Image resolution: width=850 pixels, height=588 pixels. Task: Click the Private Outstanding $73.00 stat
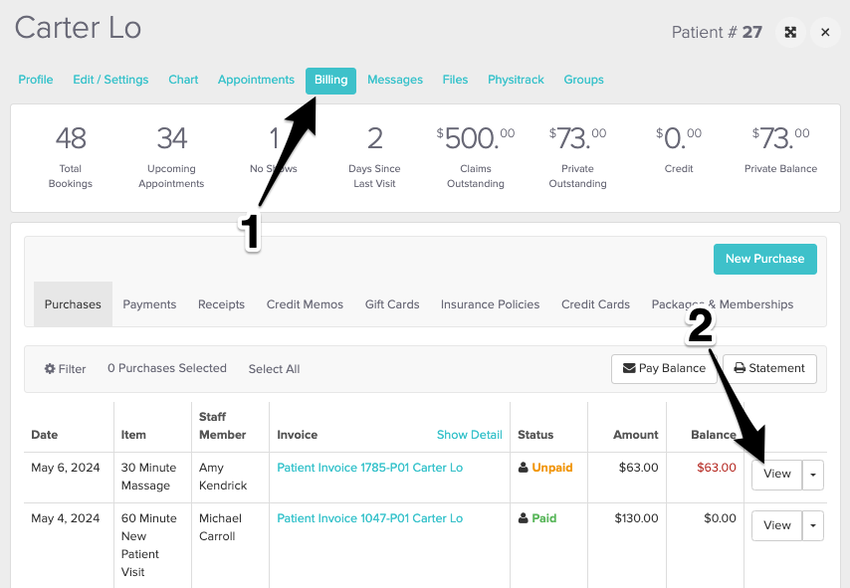[x=577, y=157]
